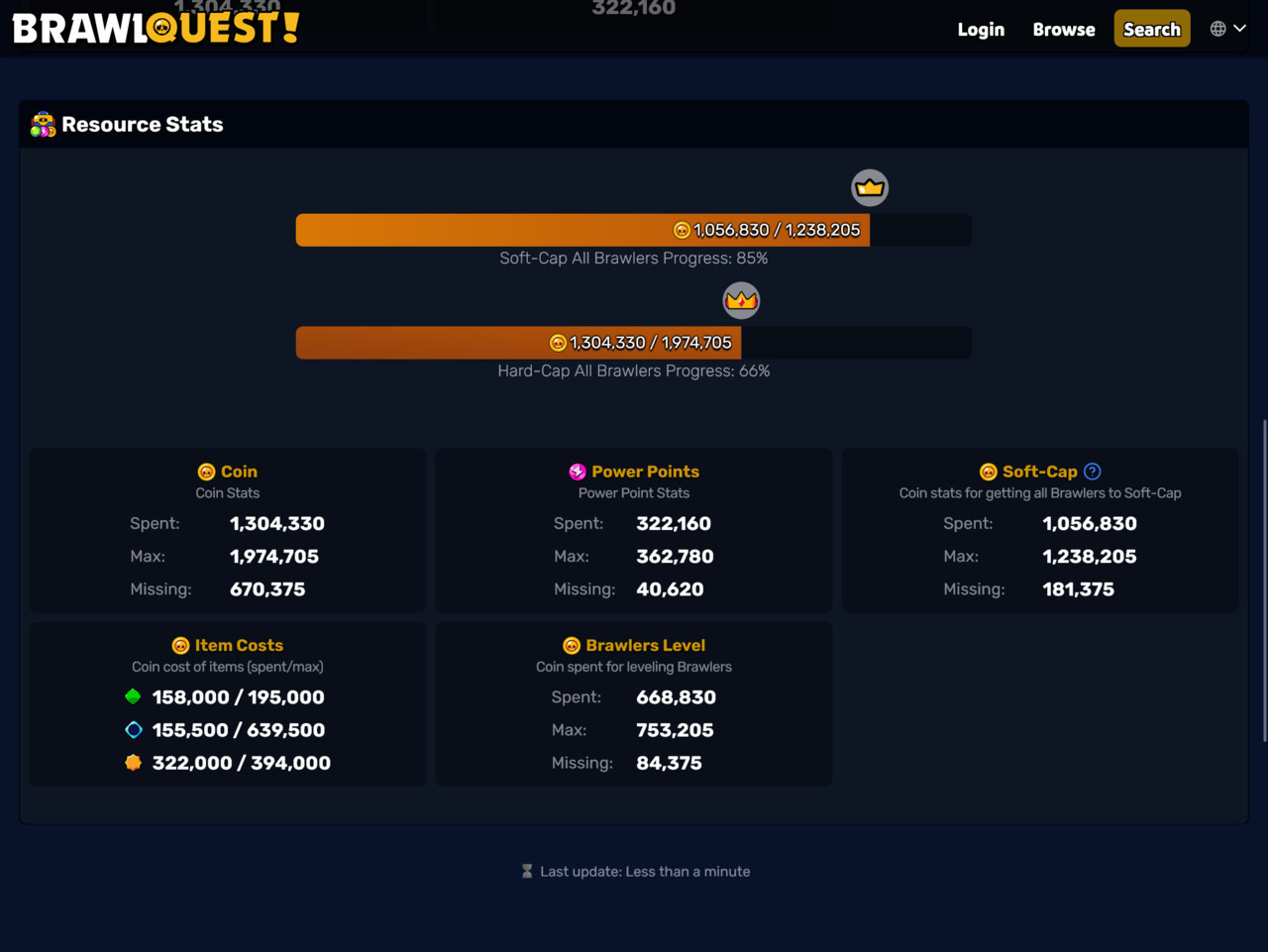
Task: Select the coin icon in the Coin card
Action: pyautogui.click(x=206, y=472)
